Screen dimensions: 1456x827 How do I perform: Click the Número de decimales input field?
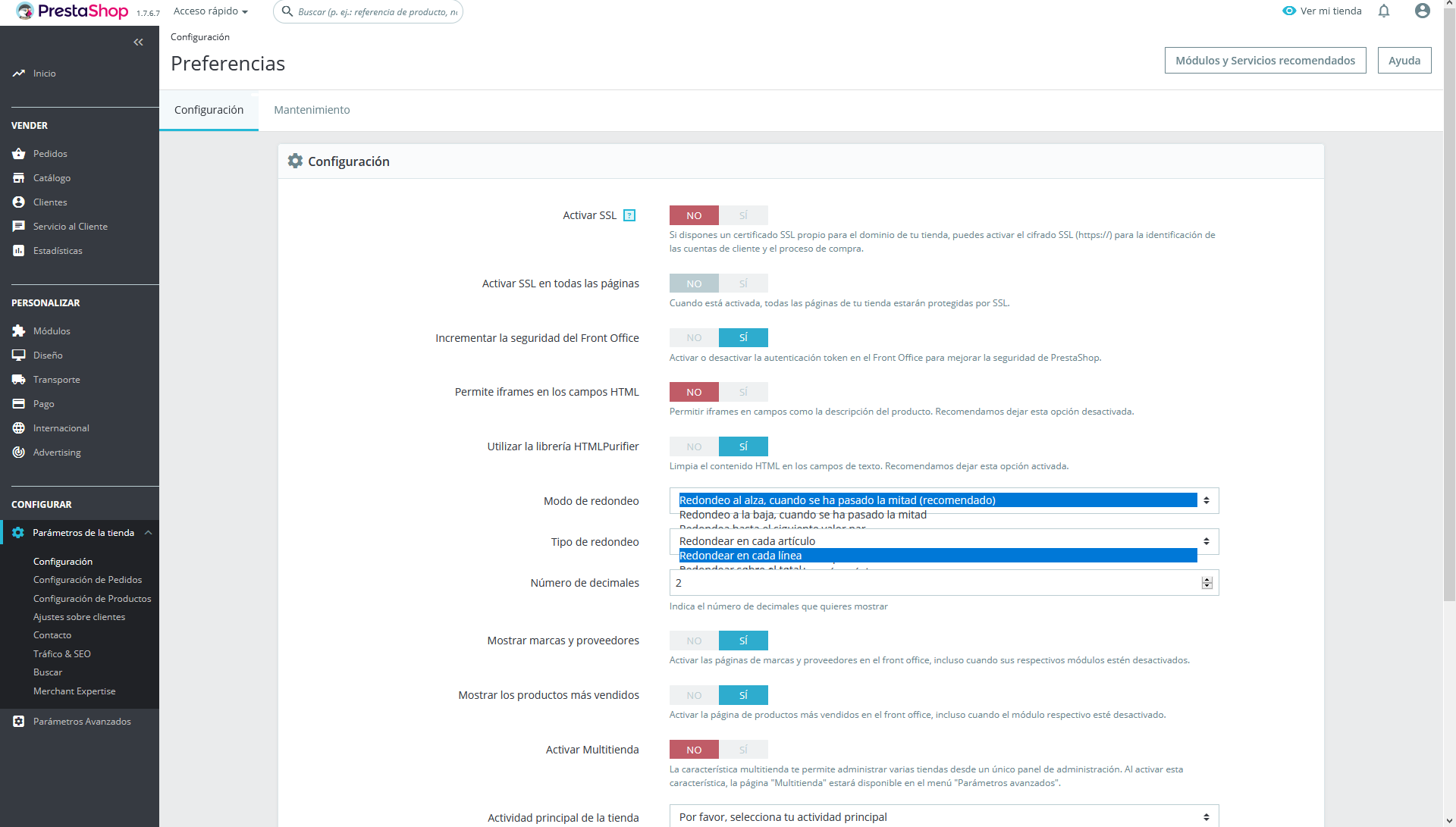click(933, 583)
